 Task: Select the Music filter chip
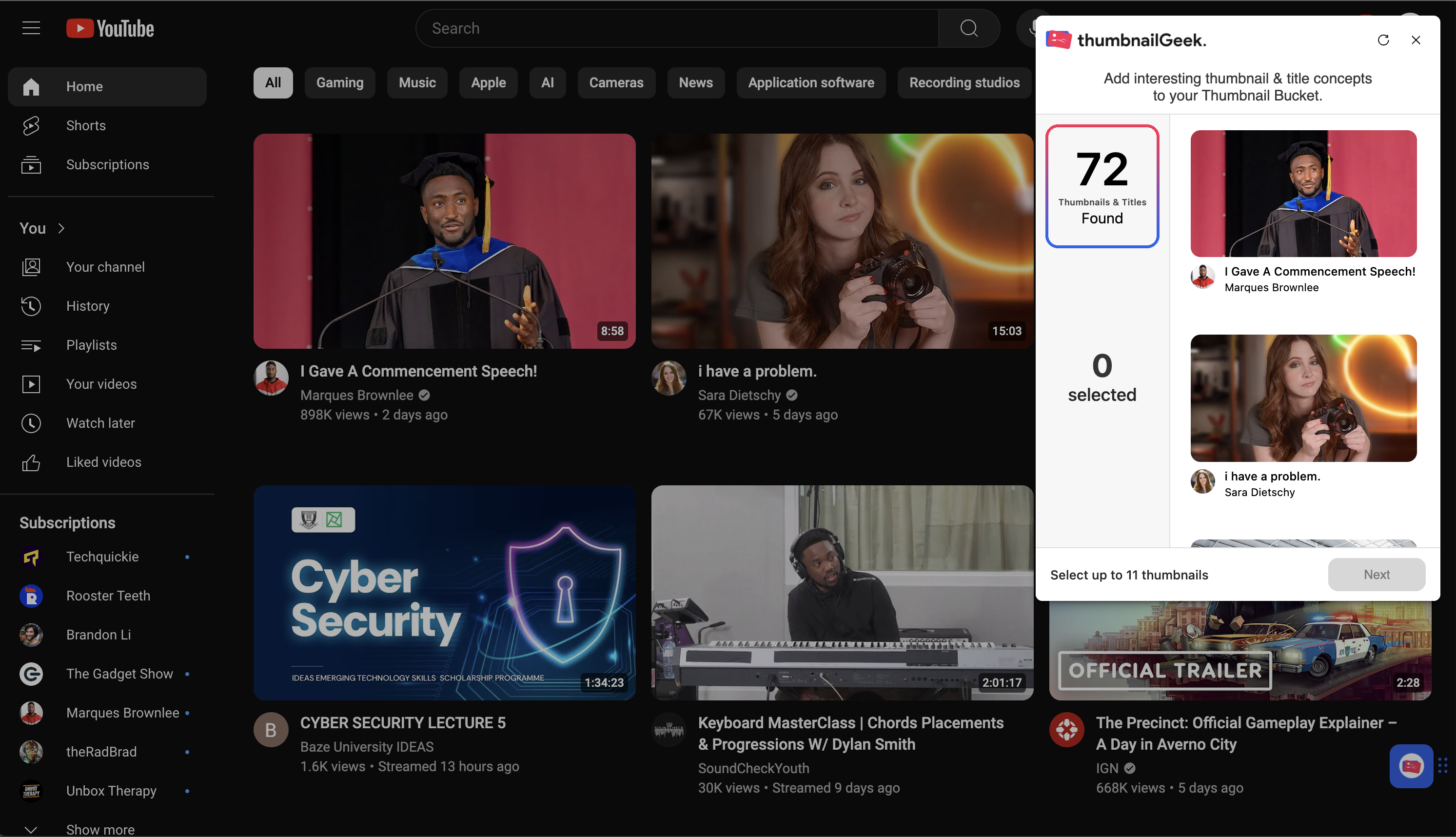[x=417, y=83]
